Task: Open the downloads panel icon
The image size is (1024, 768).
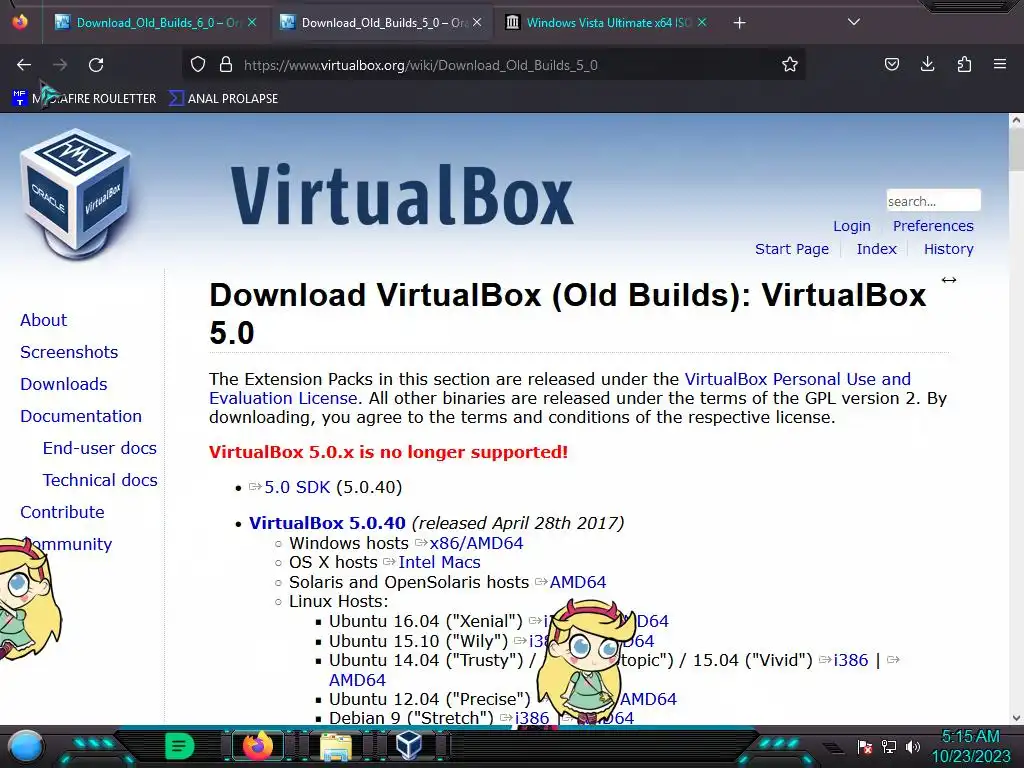Action: (927, 64)
